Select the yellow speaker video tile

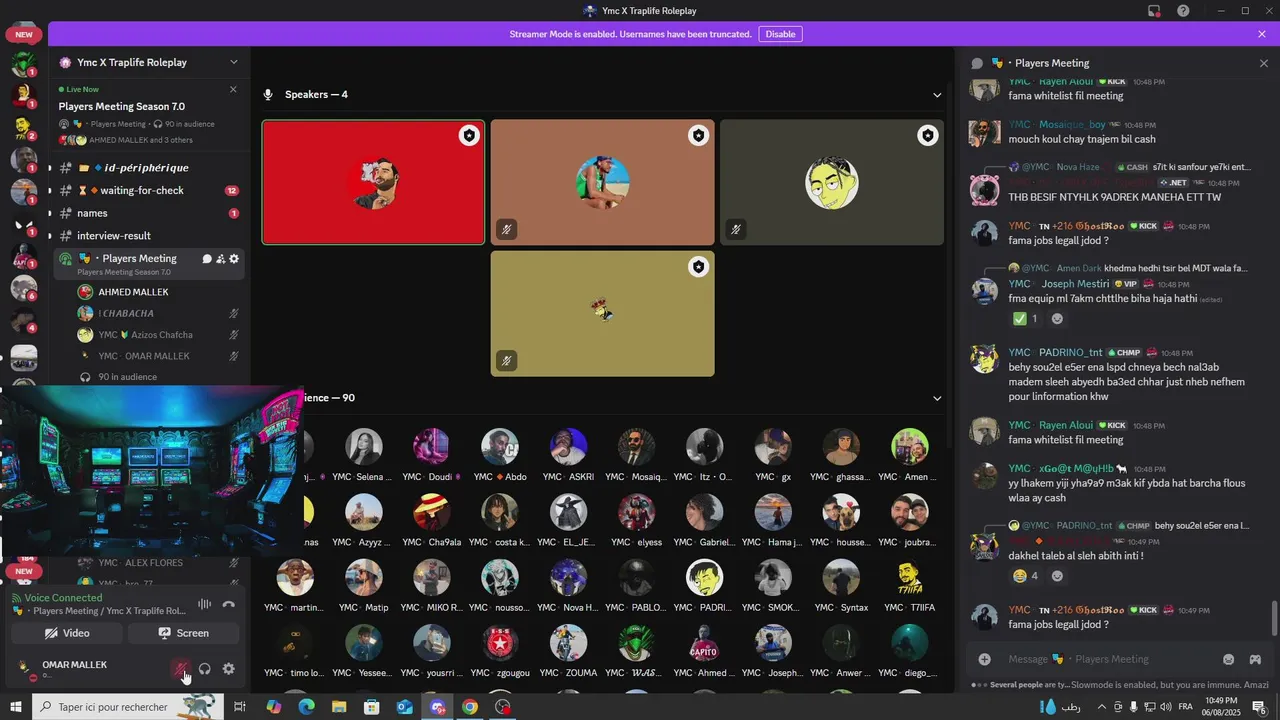[x=602, y=314]
